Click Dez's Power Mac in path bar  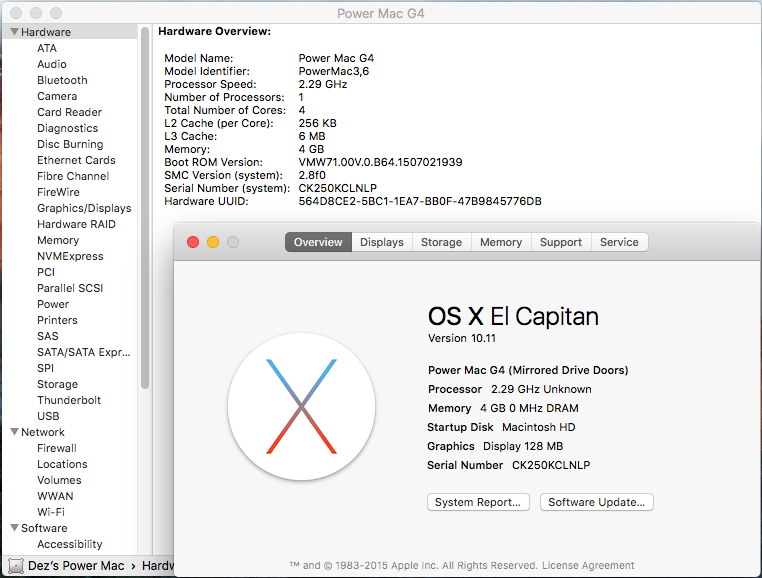pos(76,566)
